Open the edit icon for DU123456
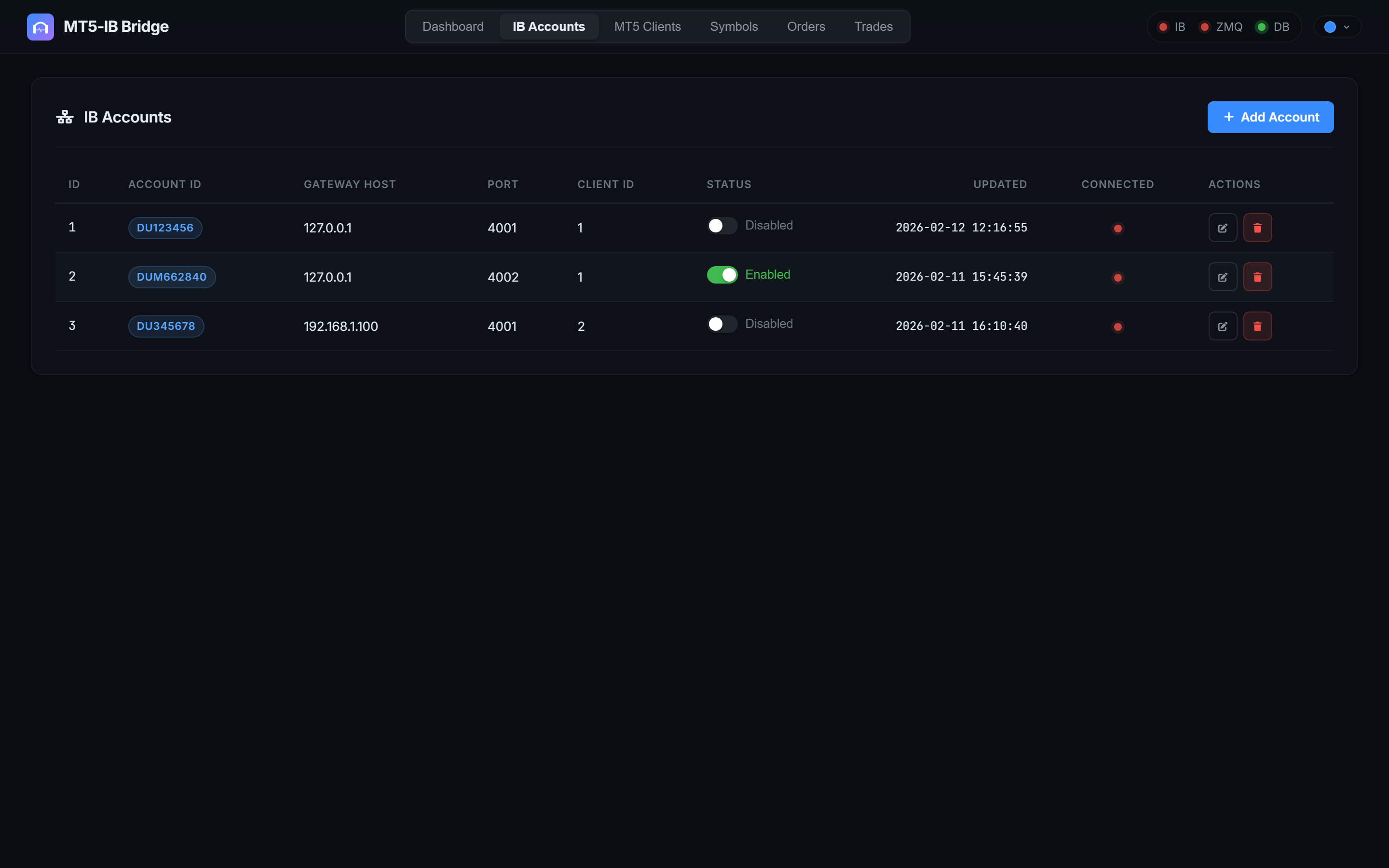Screen dimensions: 1389x868 point(1223,227)
